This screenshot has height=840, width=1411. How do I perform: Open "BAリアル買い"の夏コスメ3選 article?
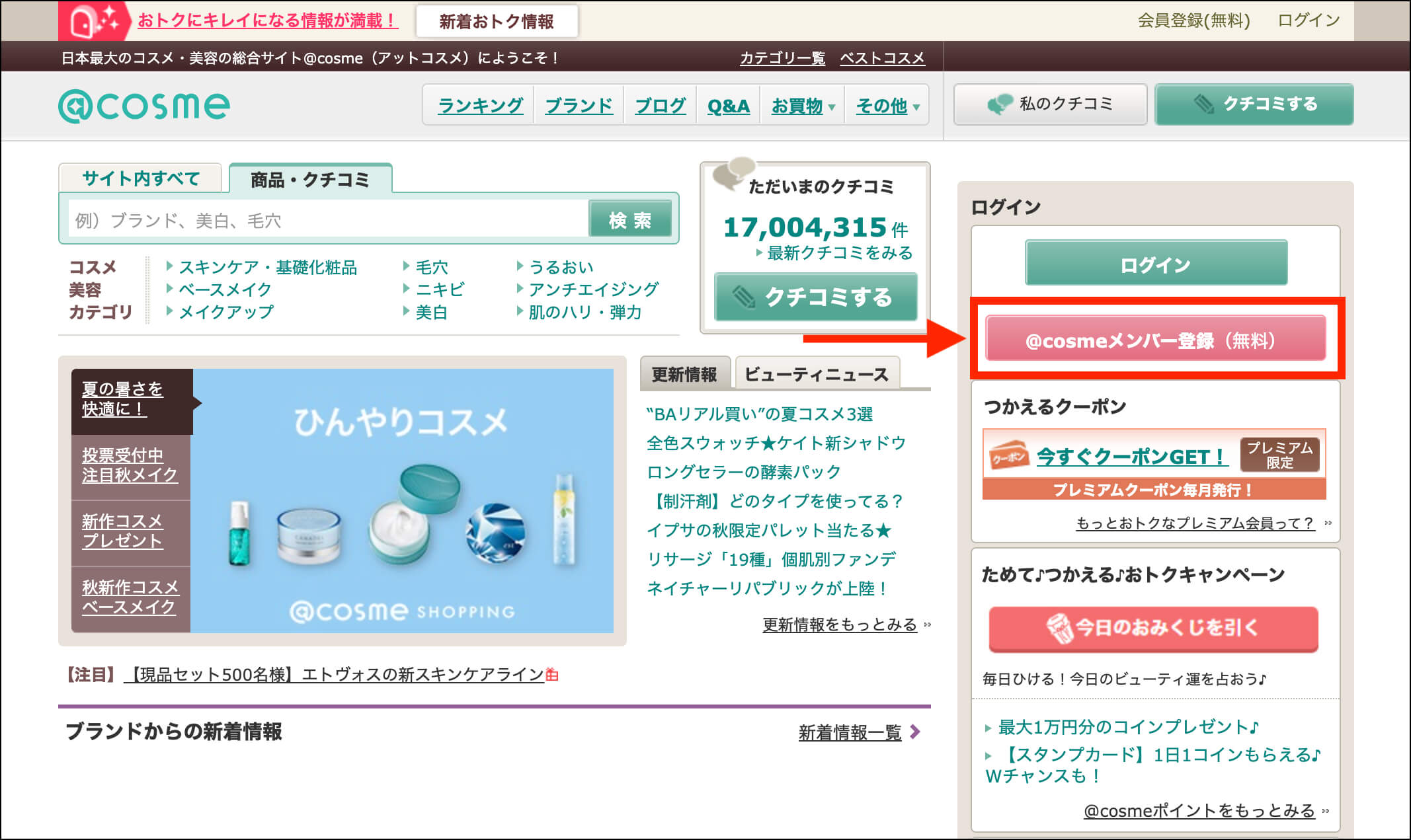point(759,414)
